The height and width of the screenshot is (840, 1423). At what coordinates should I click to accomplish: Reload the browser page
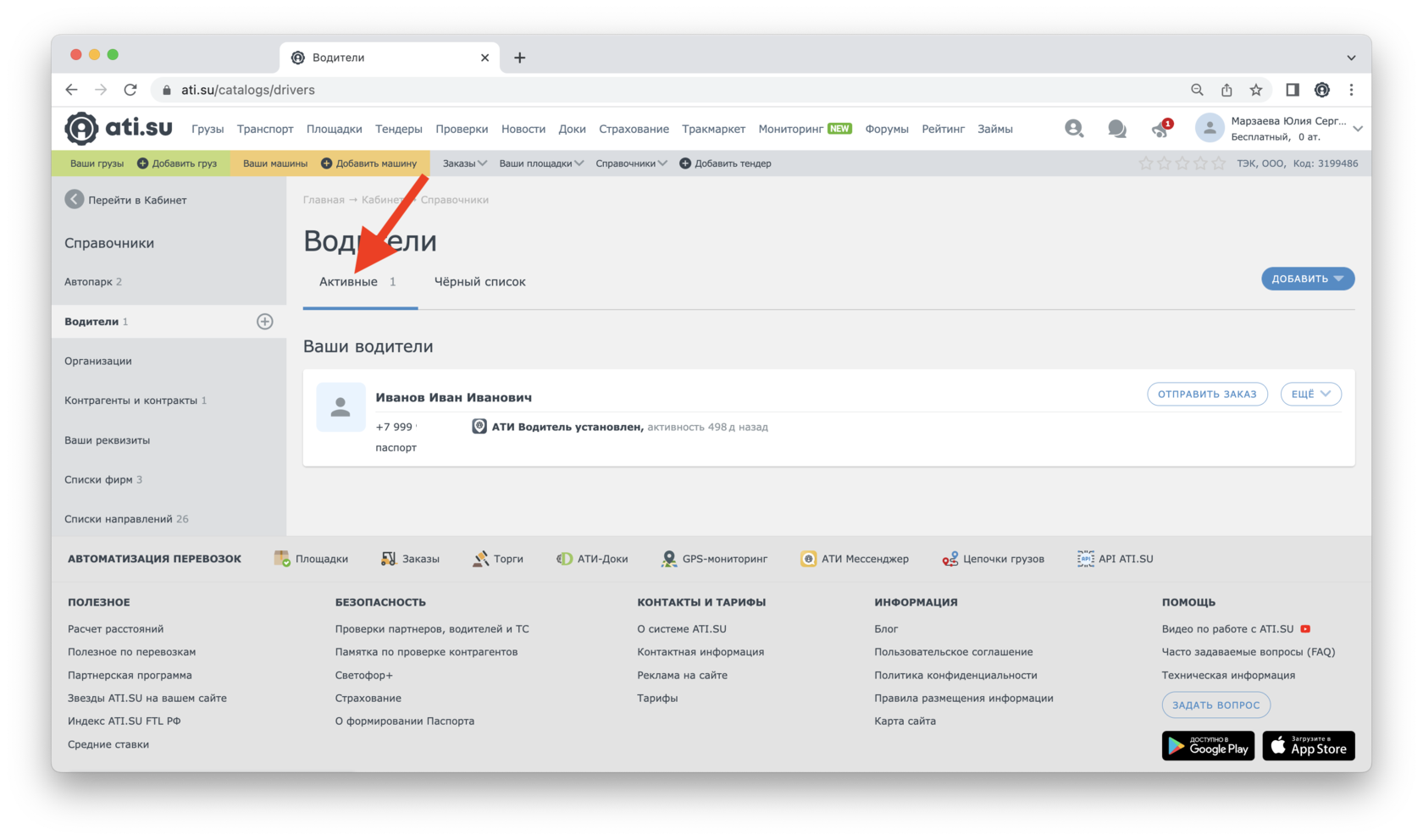[130, 90]
